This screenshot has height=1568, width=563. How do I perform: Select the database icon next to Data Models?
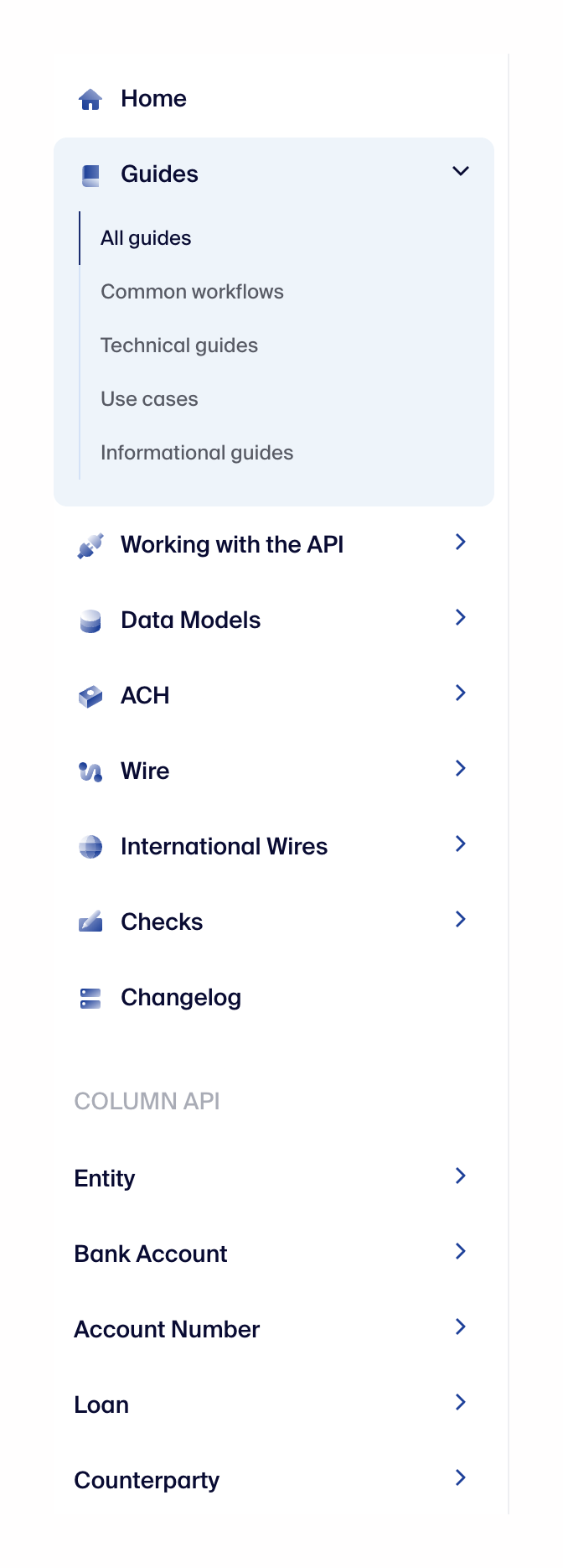89,619
